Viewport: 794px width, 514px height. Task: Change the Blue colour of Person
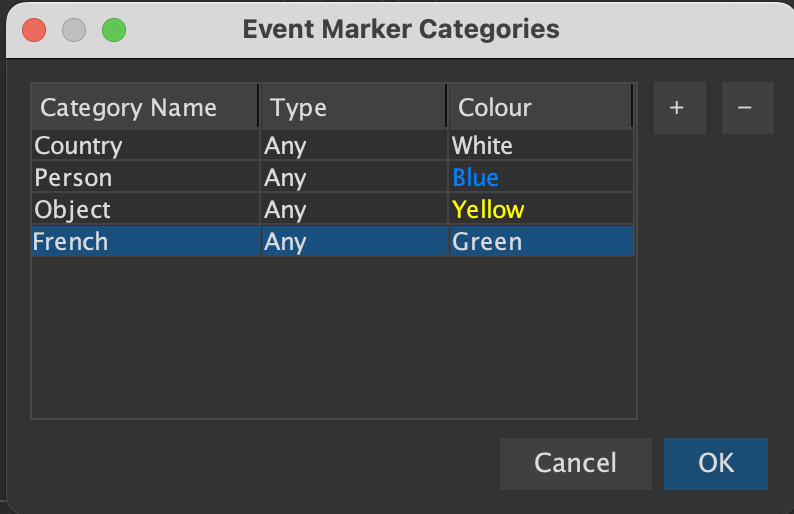click(x=541, y=178)
